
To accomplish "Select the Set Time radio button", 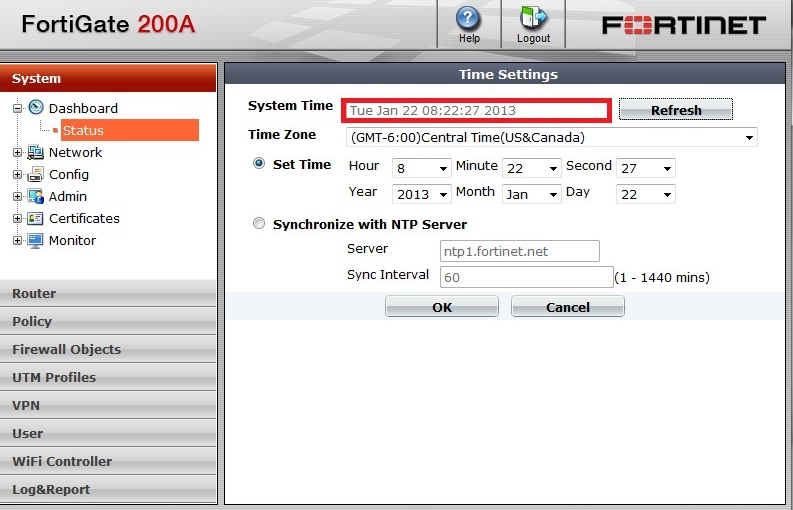I will pyautogui.click(x=259, y=163).
